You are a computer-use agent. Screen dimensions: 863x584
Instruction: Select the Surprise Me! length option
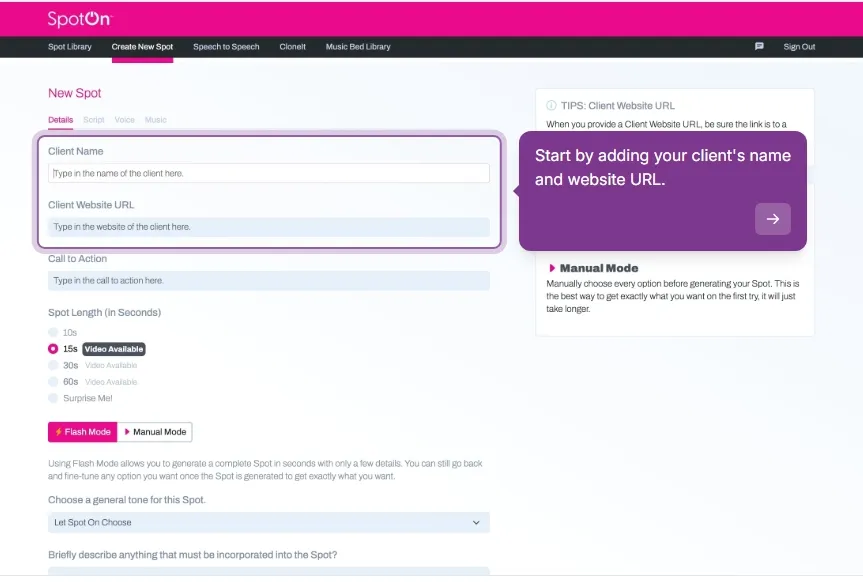coord(53,398)
